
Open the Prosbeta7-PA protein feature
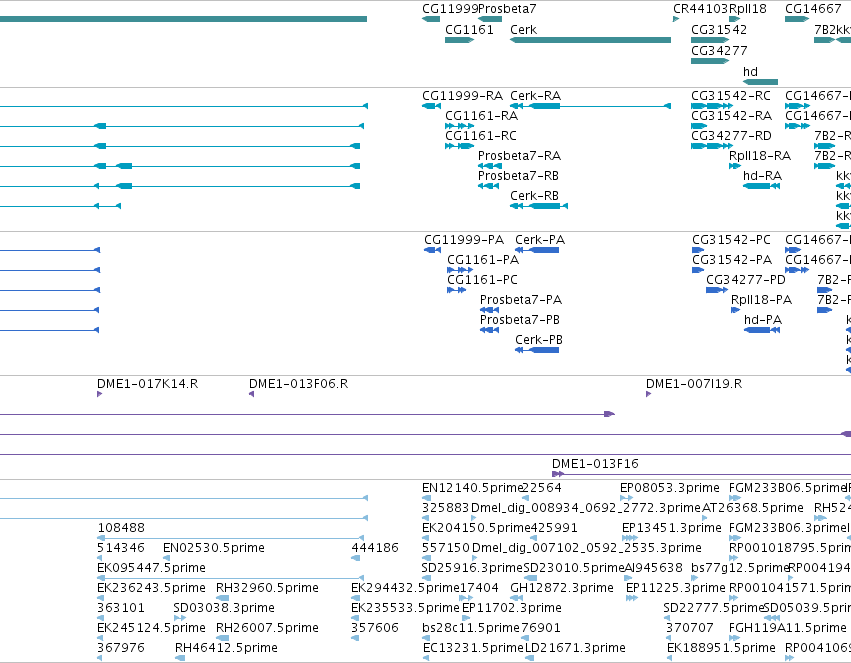click(x=490, y=310)
